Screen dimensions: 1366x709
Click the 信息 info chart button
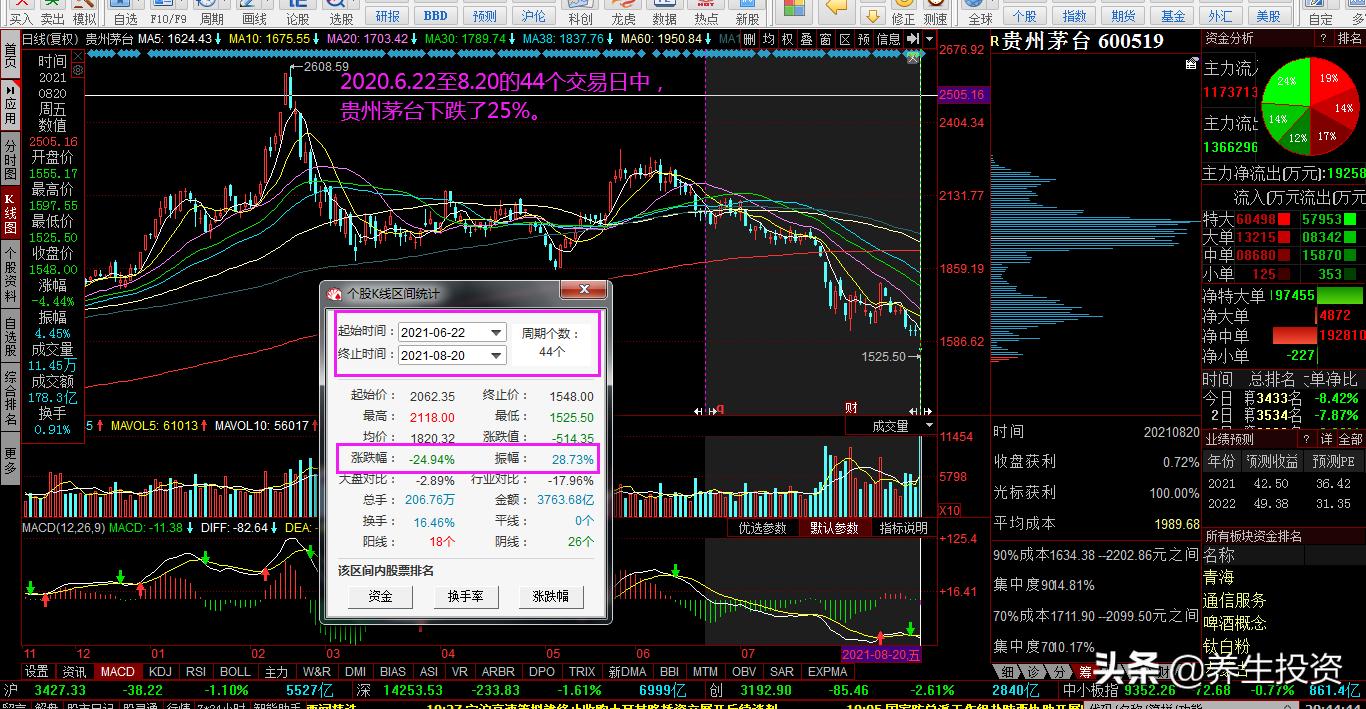tap(888, 39)
